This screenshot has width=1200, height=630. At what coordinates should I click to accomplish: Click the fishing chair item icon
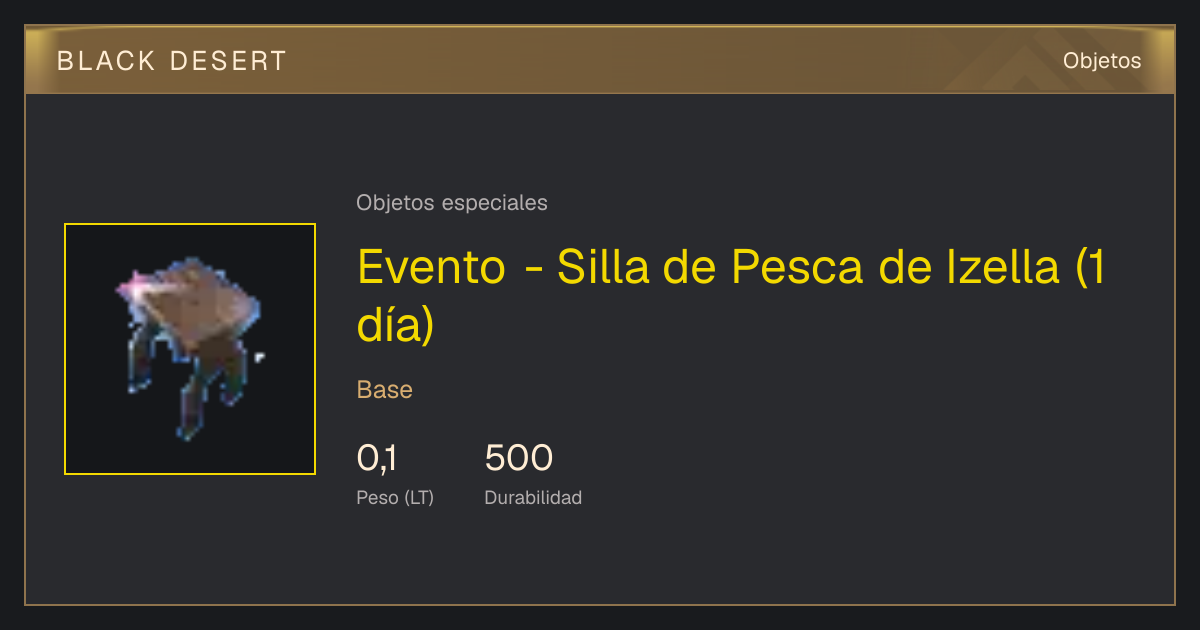[x=190, y=349]
